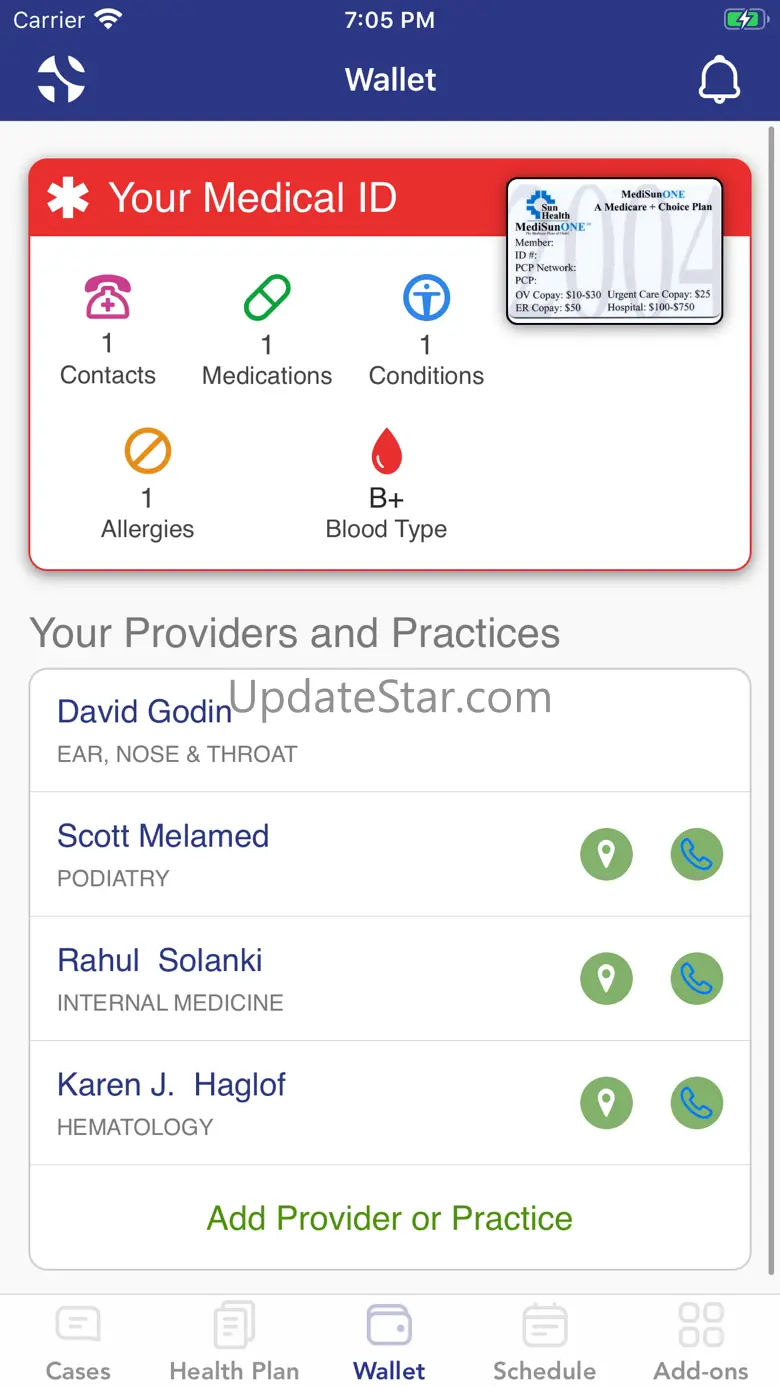Call Rahul Solanki's office
The height and width of the screenshot is (1387, 780).
[x=696, y=978]
